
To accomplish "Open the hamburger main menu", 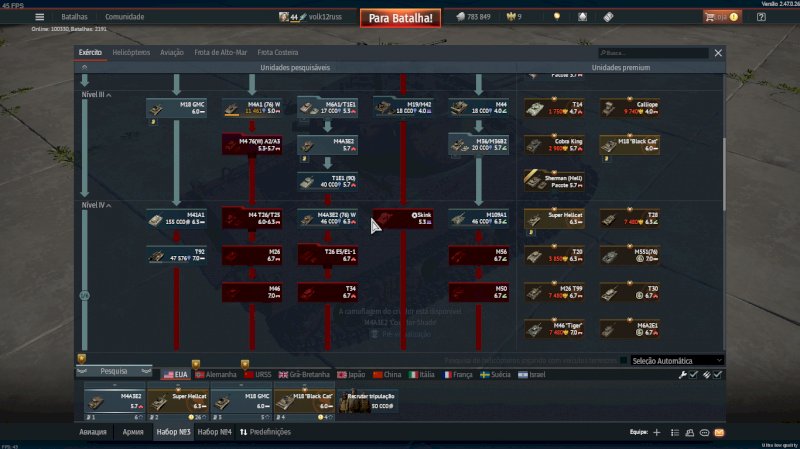I will point(40,17).
